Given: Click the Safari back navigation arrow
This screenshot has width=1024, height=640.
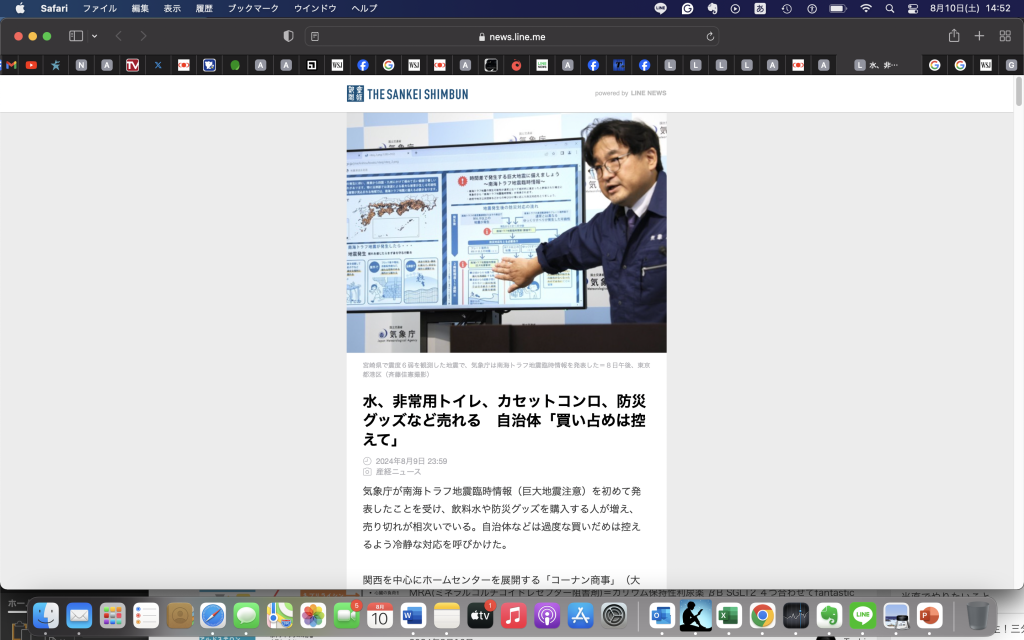Looking at the screenshot, I should [119, 34].
